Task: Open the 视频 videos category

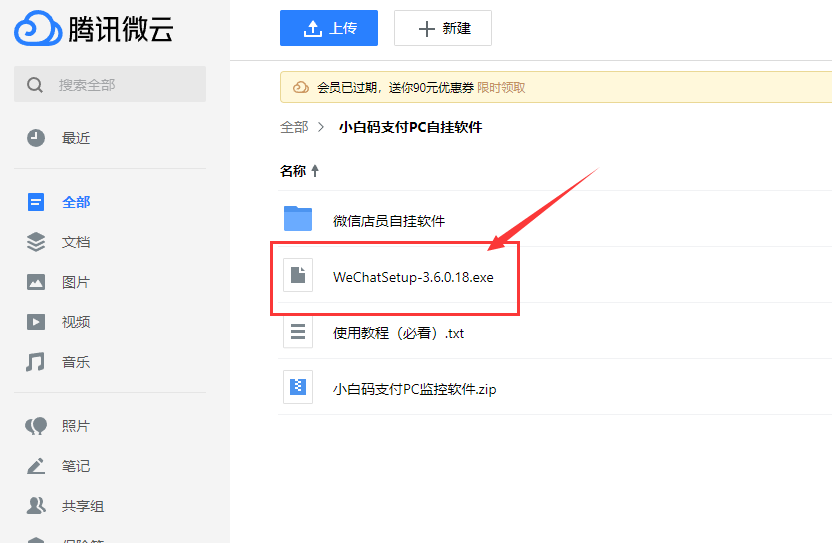Action: [x=76, y=322]
